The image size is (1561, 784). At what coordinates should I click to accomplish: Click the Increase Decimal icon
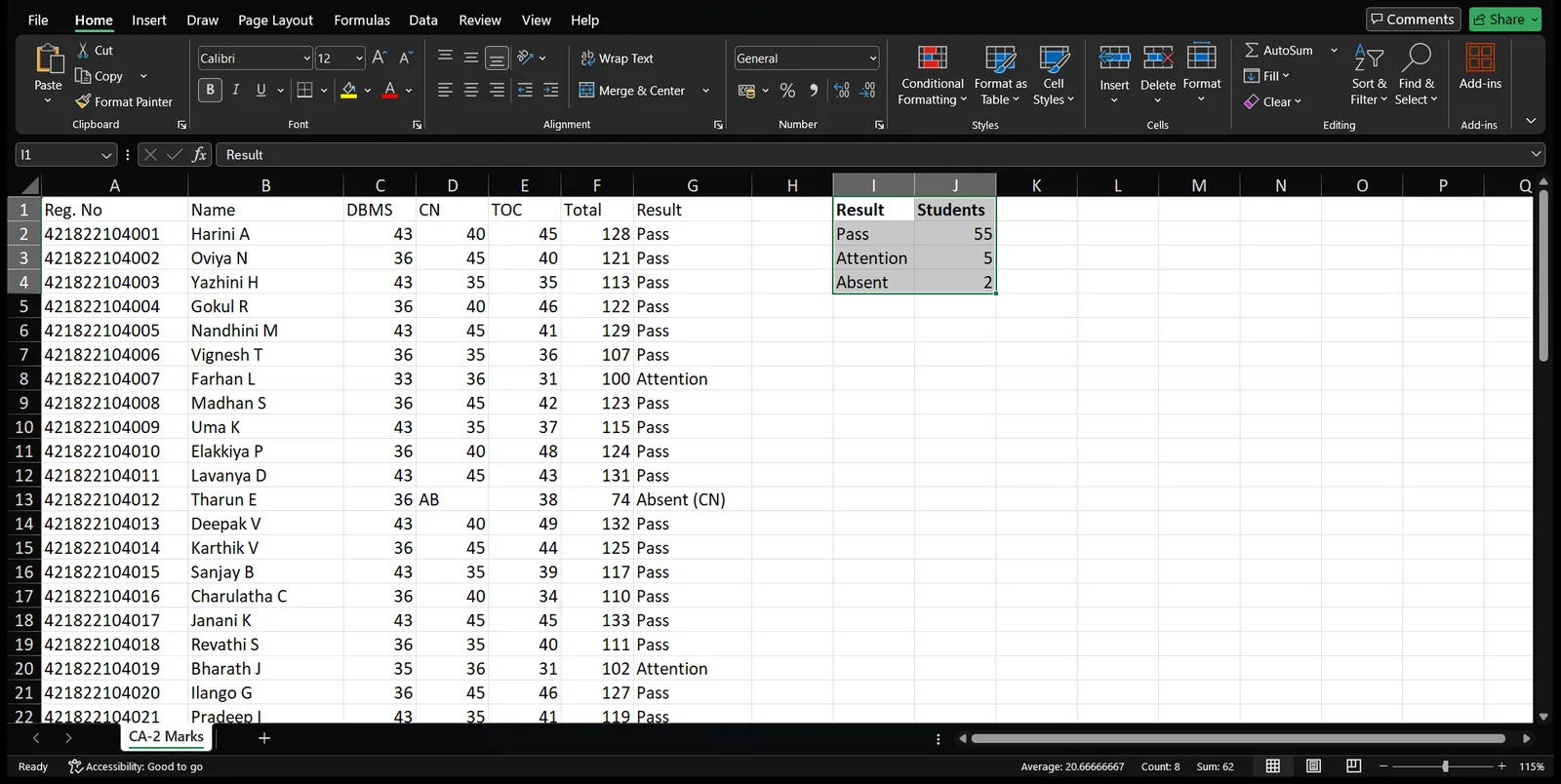click(841, 91)
